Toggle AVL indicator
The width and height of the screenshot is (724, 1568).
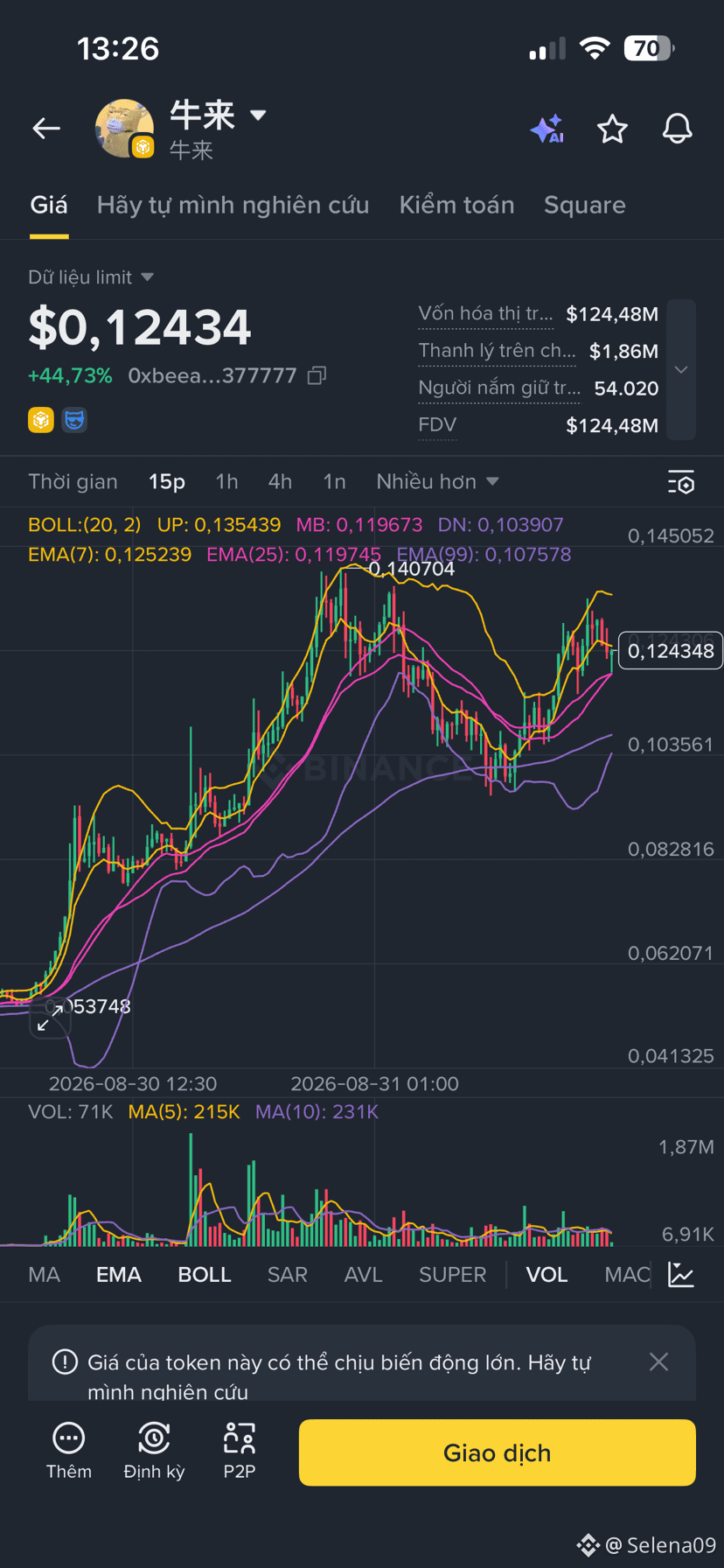point(364,1275)
